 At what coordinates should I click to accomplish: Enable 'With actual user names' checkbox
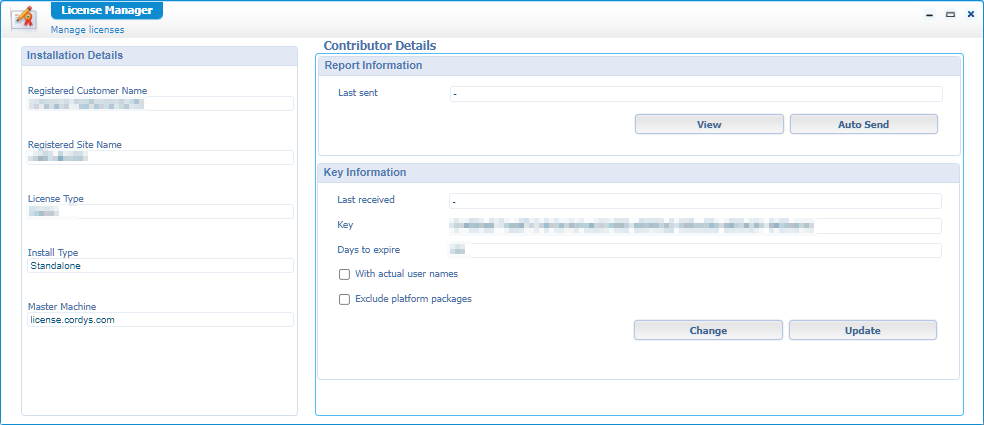[x=344, y=274]
